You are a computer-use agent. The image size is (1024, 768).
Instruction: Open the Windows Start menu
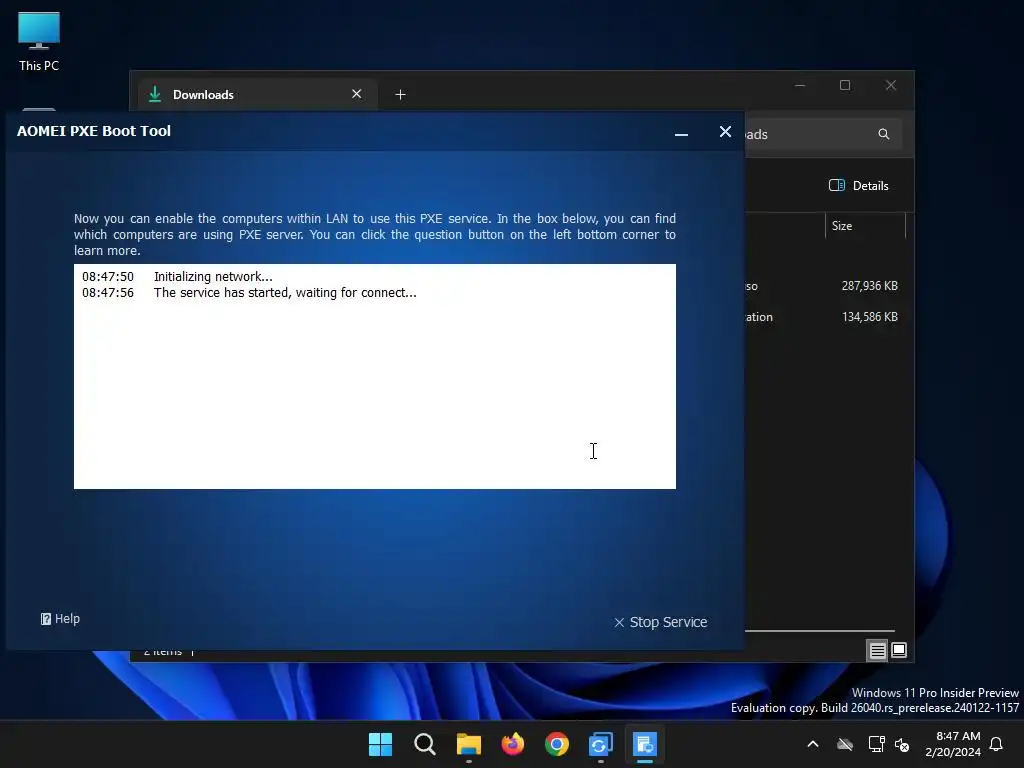[x=380, y=744]
